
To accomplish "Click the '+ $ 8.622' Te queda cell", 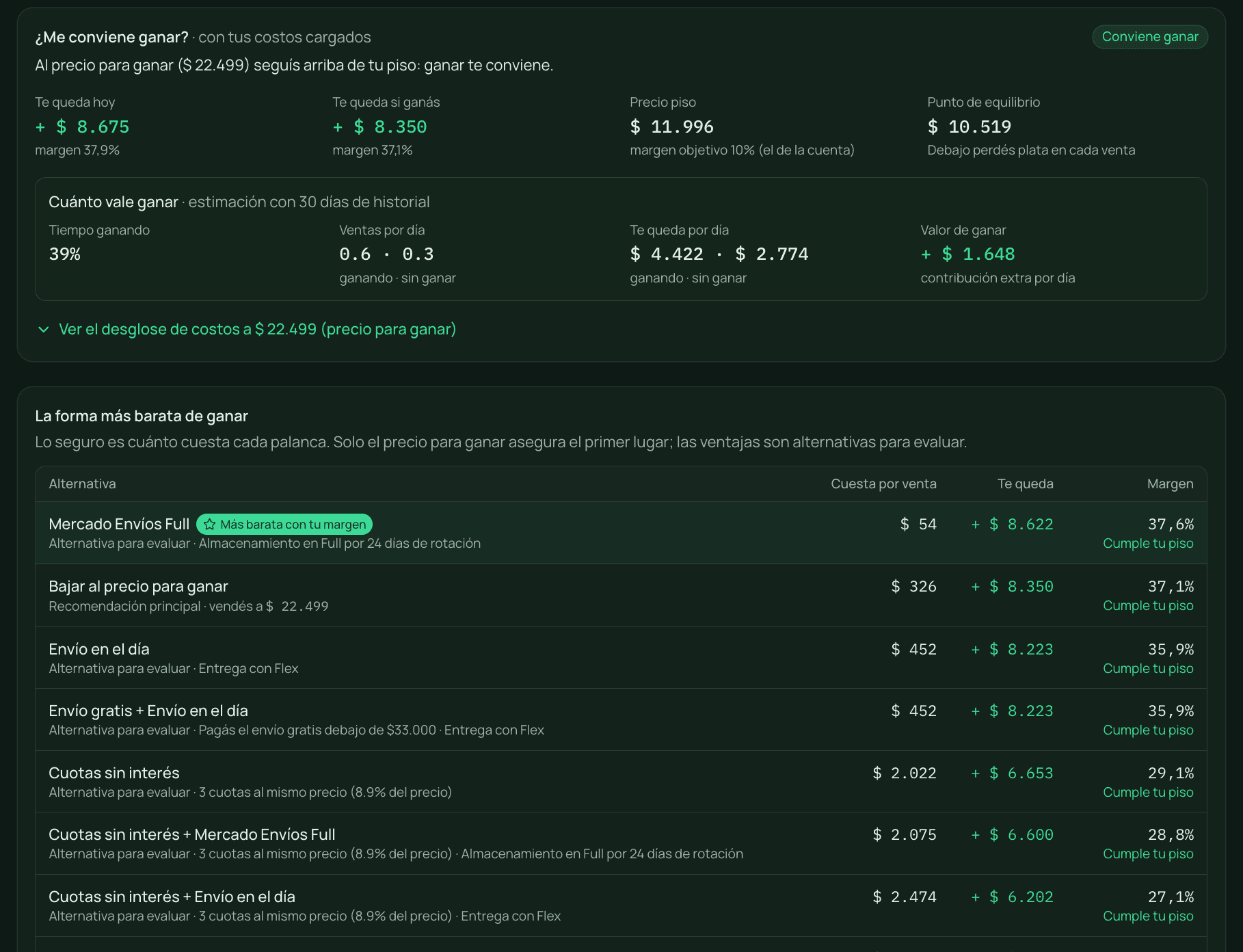I will pyautogui.click(x=1012, y=524).
